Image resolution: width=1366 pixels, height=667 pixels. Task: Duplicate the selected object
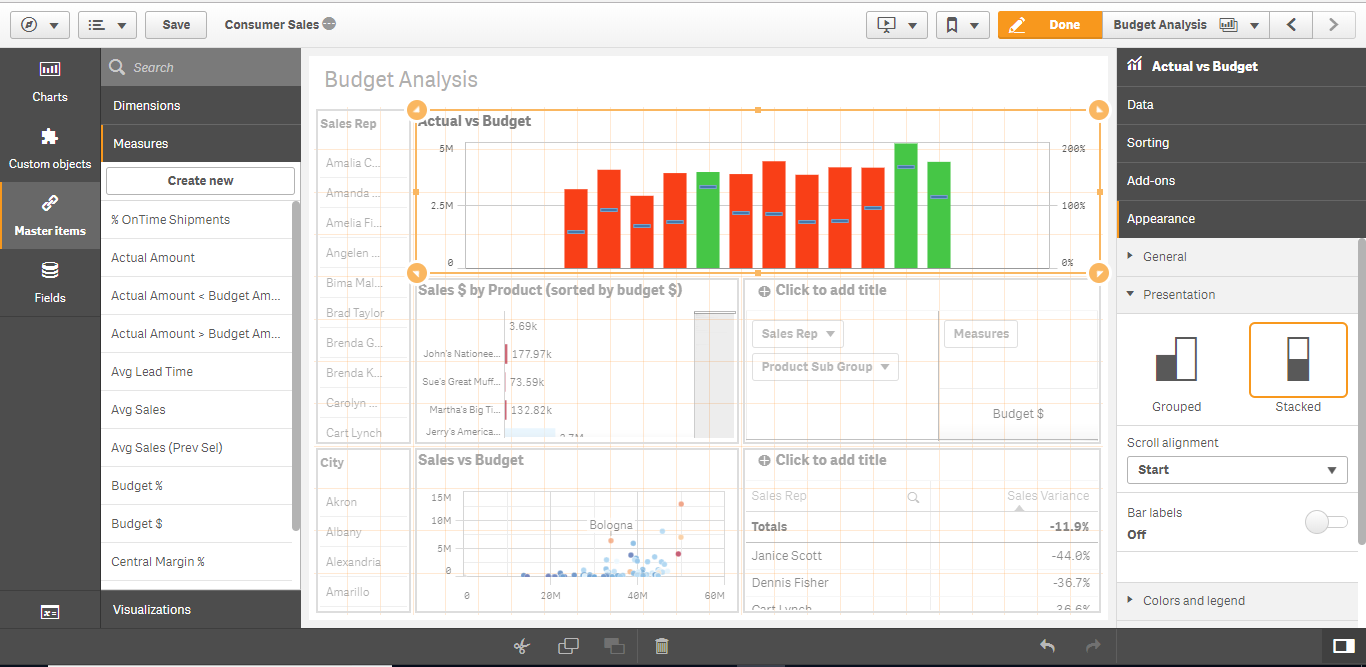coord(568,646)
